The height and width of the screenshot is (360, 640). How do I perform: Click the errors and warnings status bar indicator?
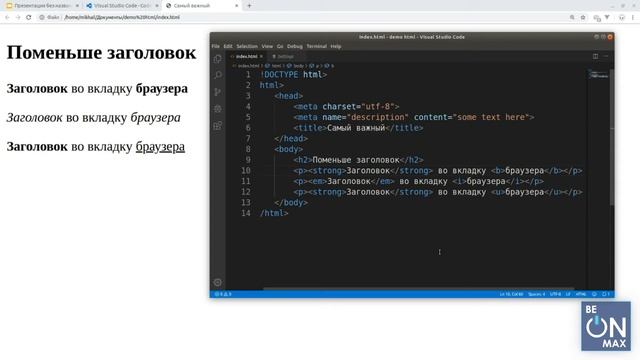pyautogui.click(x=223, y=294)
